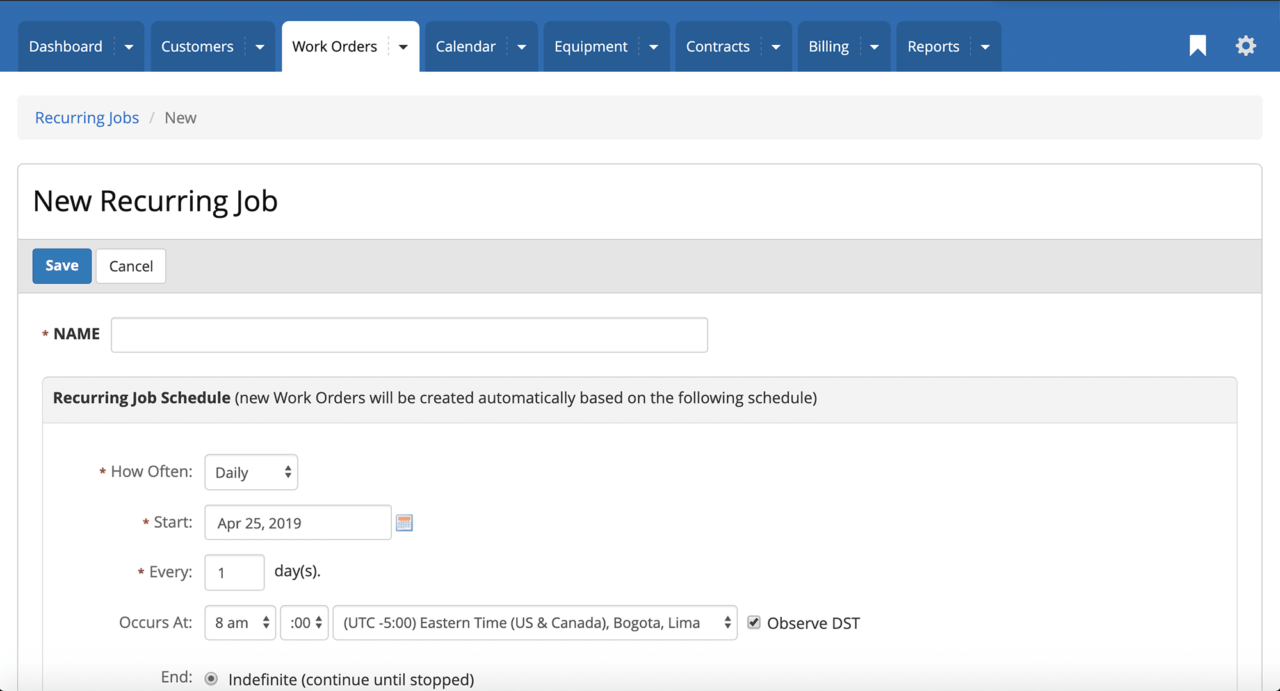Save the new recurring job

(61, 265)
